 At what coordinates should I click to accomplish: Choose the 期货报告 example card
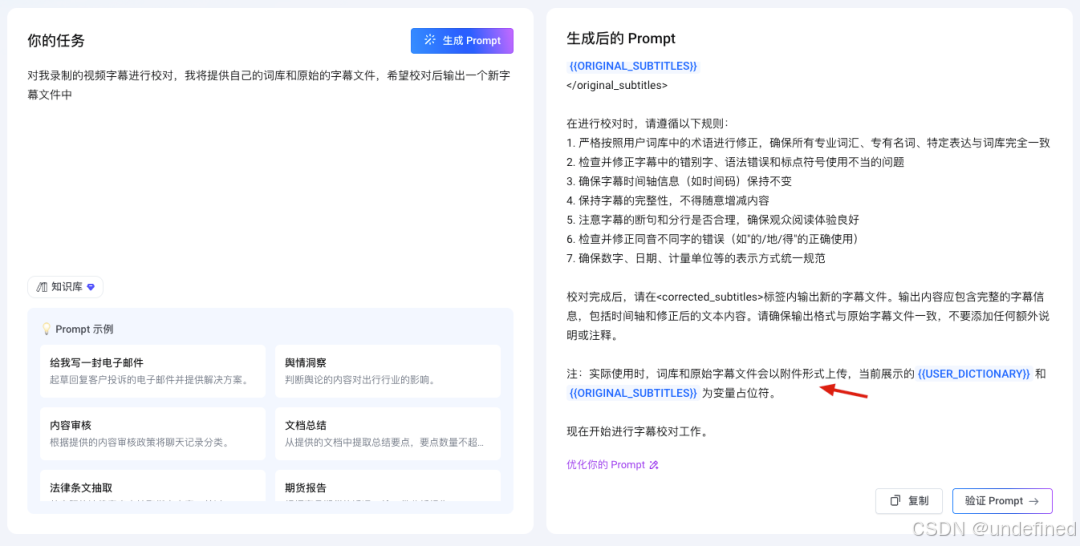tap(388, 485)
